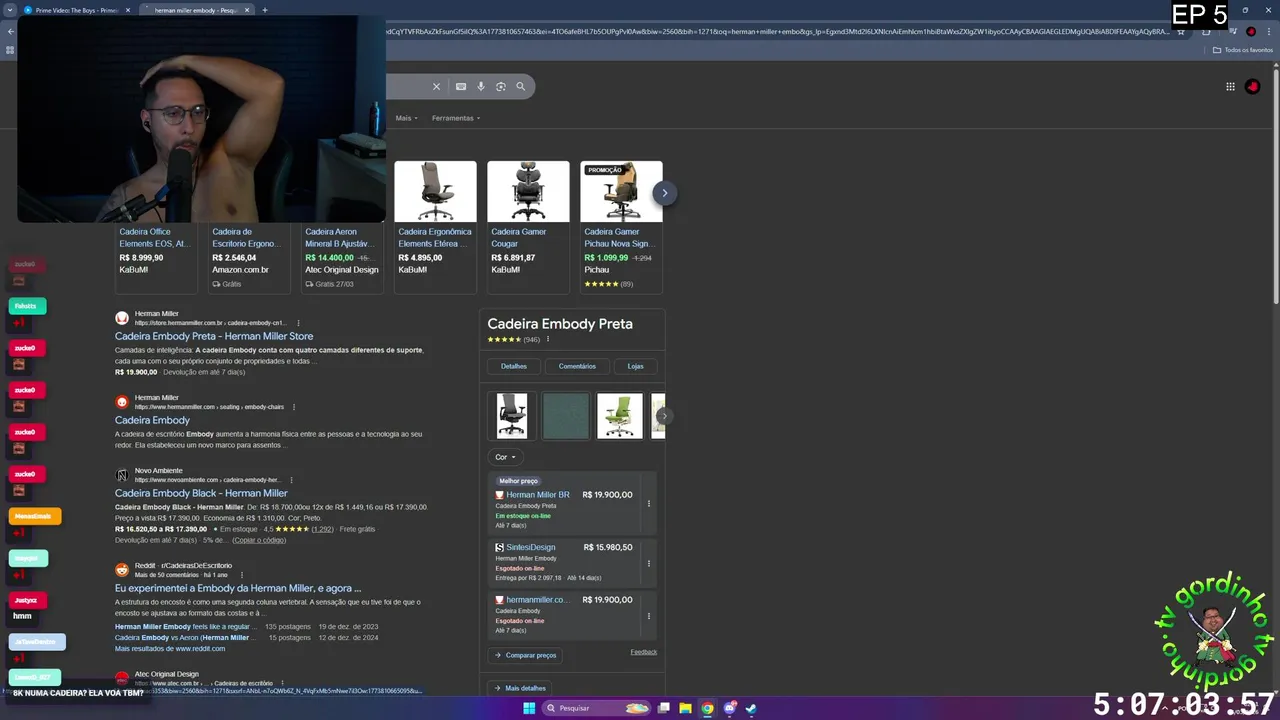Viewport: 1280px width, 720px height.
Task: Open the Cor color dropdown
Action: [506, 457]
